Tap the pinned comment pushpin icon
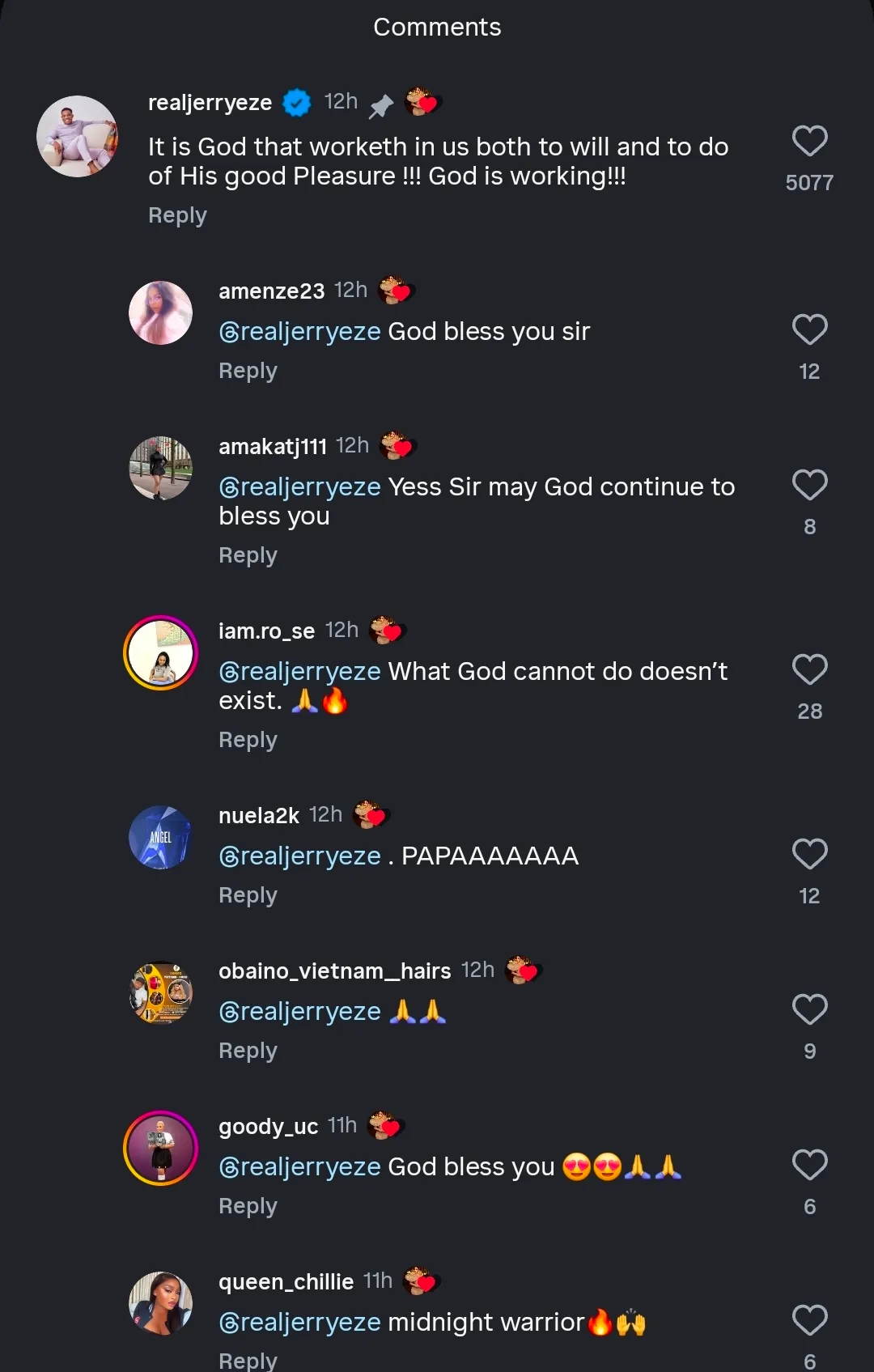Image resolution: width=874 pixels, height=1372 pixels. click(x=381, y=106)
